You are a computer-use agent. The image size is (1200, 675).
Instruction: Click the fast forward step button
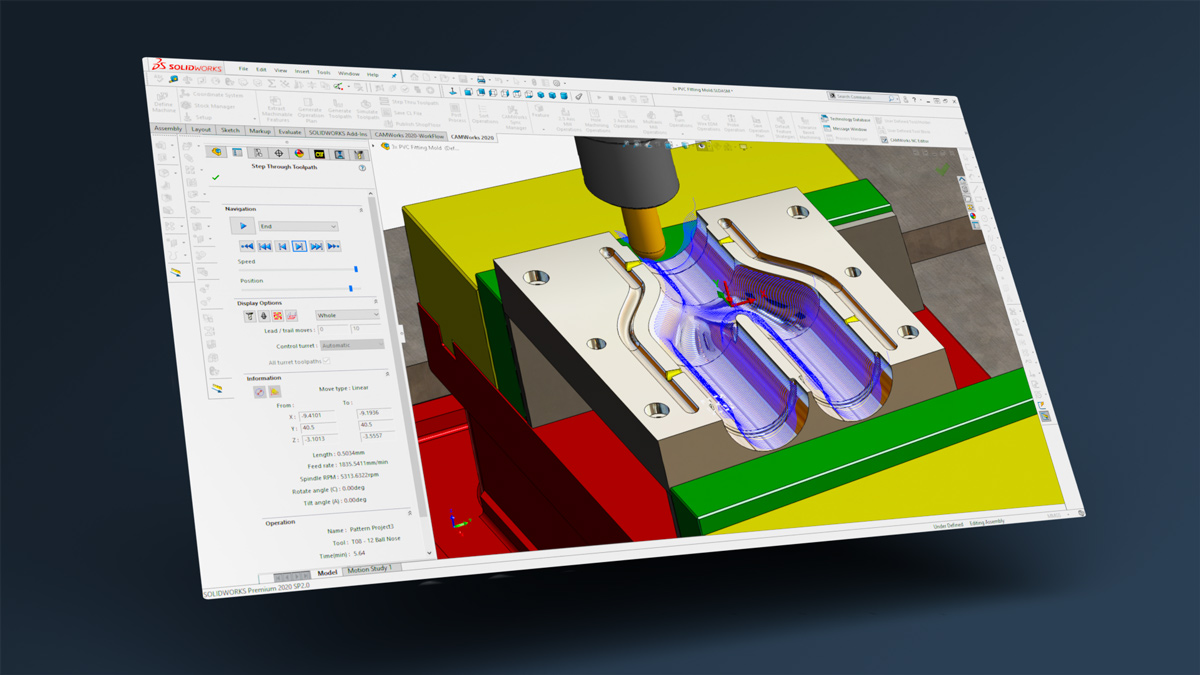tap(316, 246)
